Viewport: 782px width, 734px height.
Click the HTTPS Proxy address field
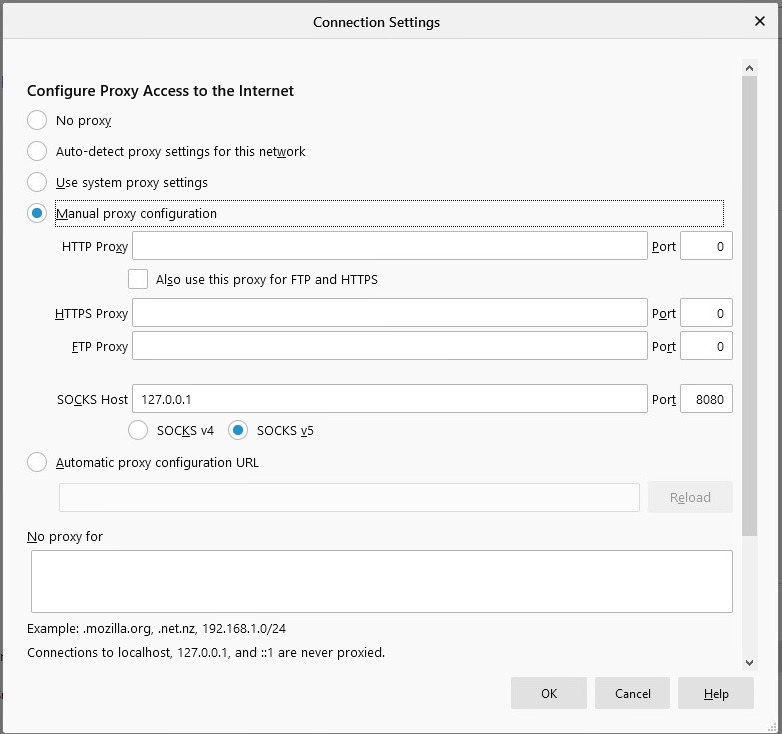point(390,313)
